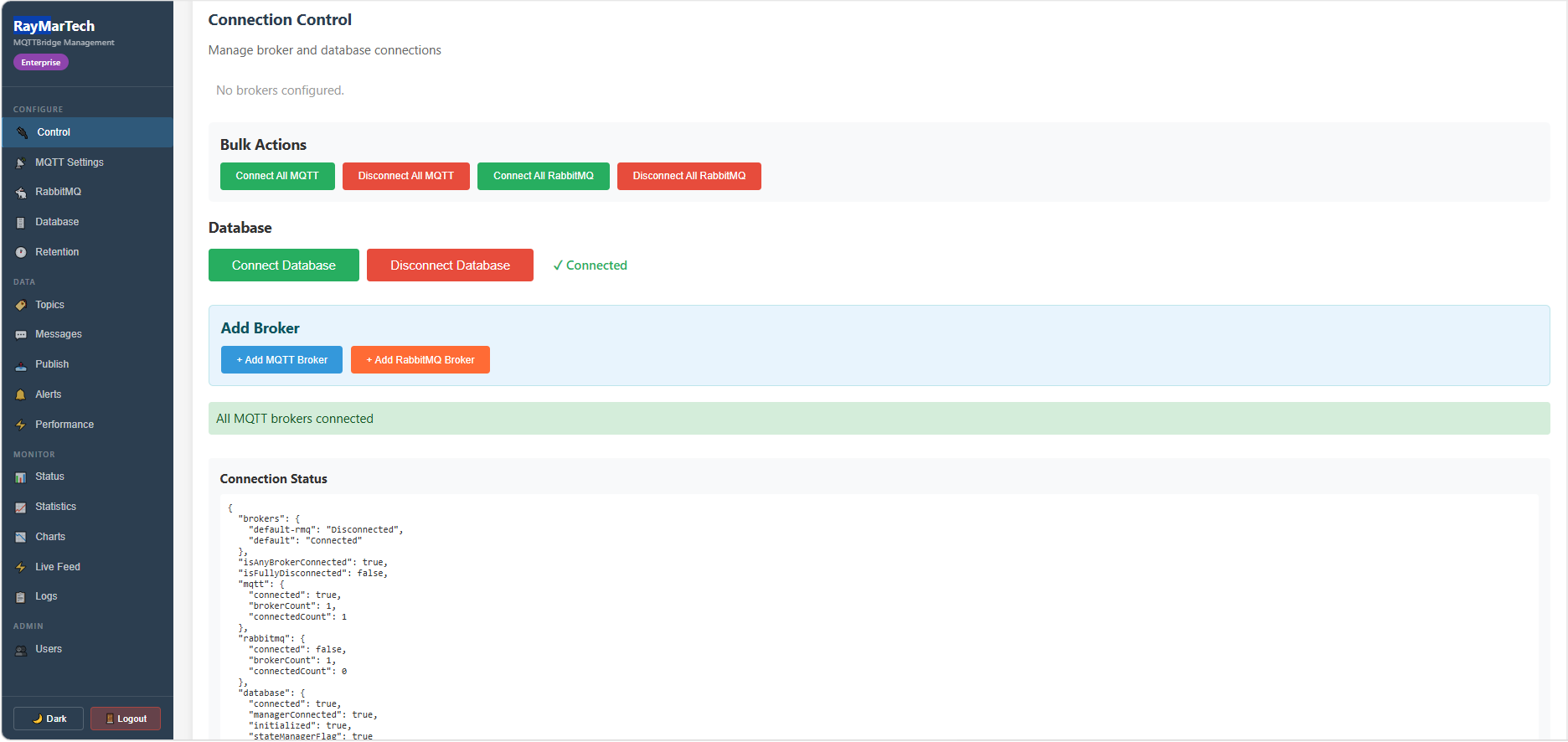Image resolution: width=1568 pixels, height=742 pixels.
Task: Toggle Dark mode
Action: click(49, 719)
